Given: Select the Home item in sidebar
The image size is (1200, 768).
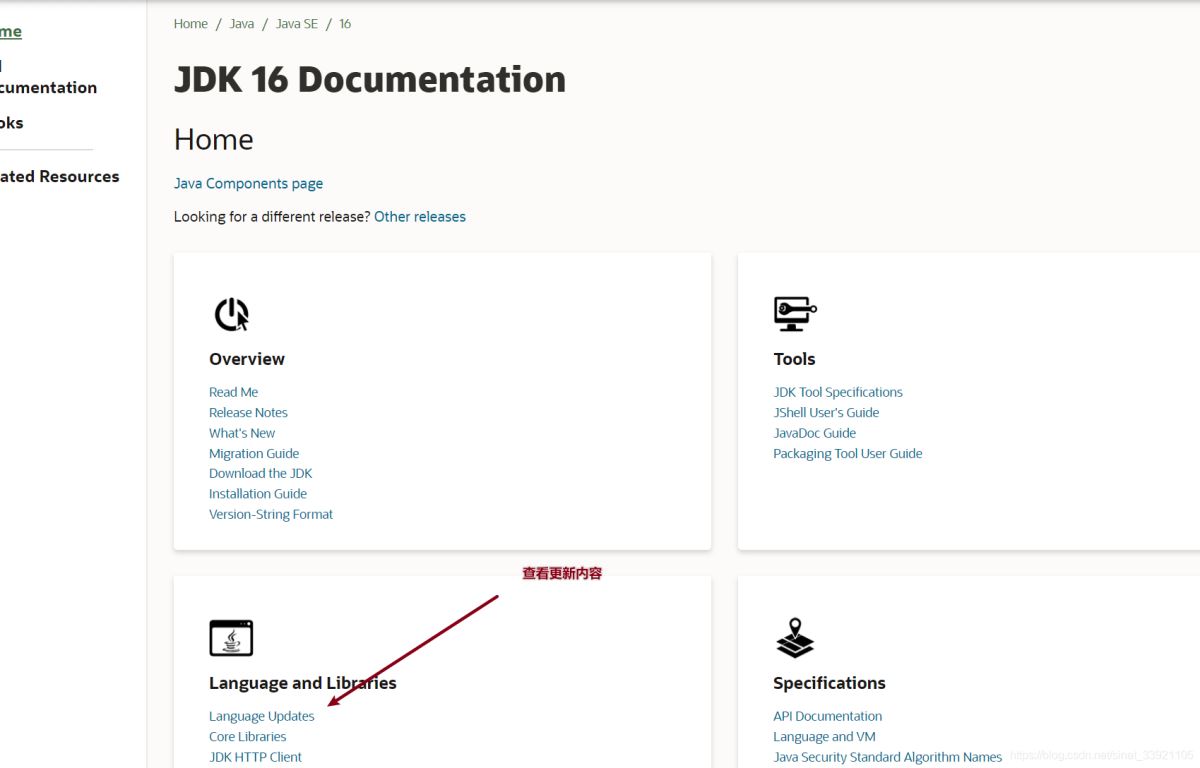Looking at the screenshot, I should (x=11, y=32).
